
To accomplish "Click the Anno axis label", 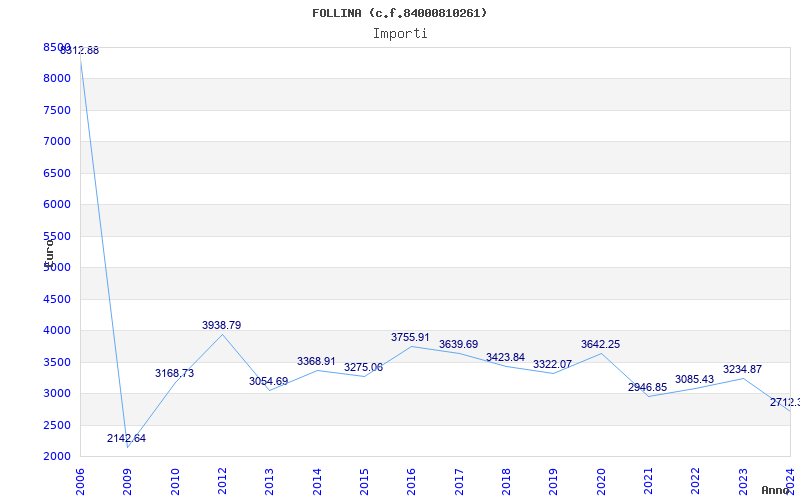I will coord(774,490).
